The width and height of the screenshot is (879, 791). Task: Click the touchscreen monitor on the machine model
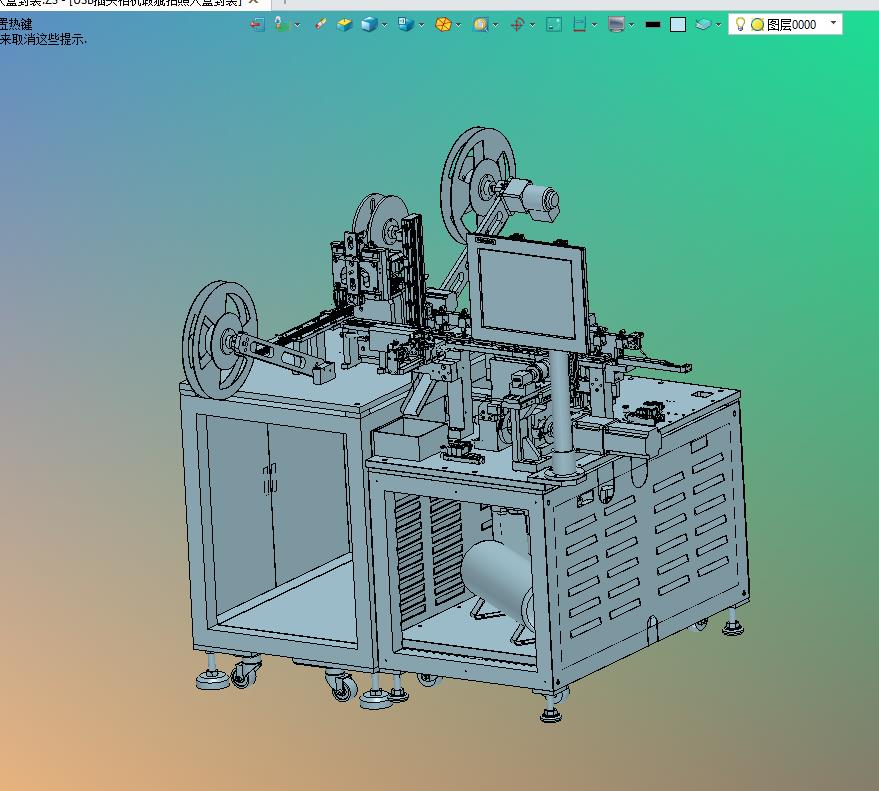pyautogui.click(x=528, y=294)
